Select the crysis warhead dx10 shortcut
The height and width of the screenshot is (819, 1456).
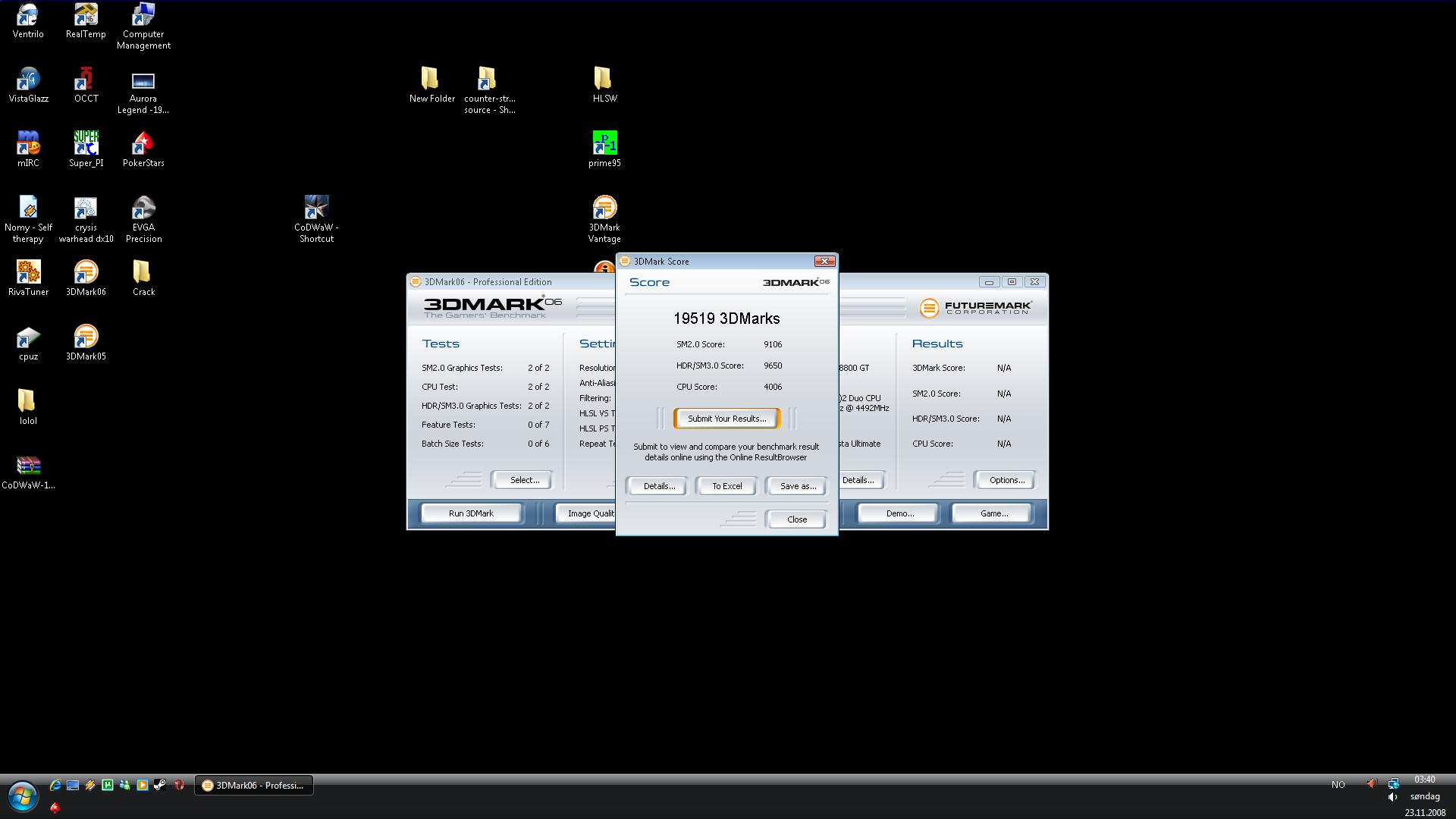(x=86, y=219)
